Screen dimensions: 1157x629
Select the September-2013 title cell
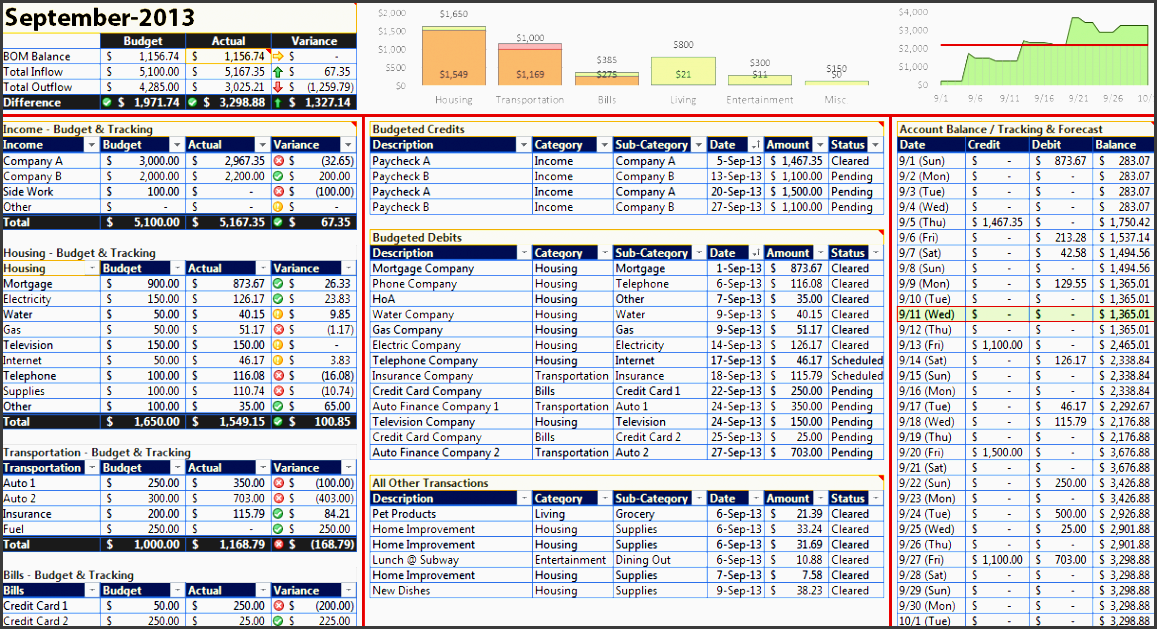(x=100, y=18)
